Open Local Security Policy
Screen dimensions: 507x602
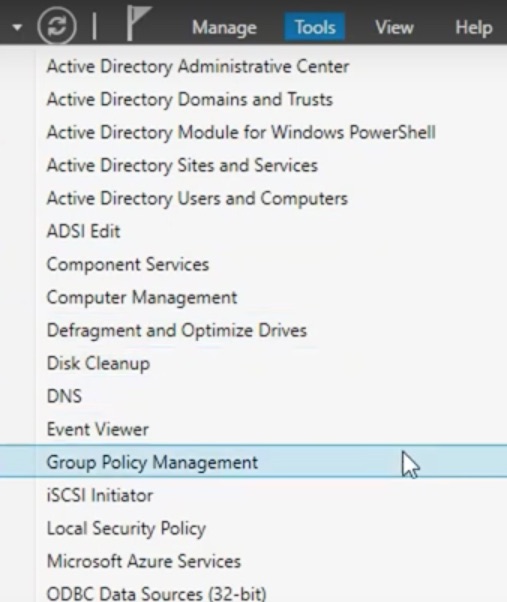pyautogui.click(x=126, y=529)
